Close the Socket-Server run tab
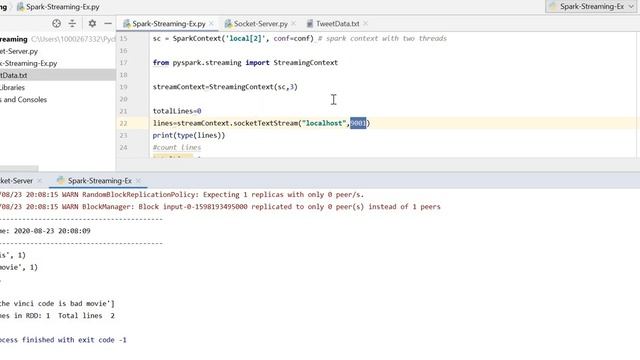 click(x=39, y=180)
